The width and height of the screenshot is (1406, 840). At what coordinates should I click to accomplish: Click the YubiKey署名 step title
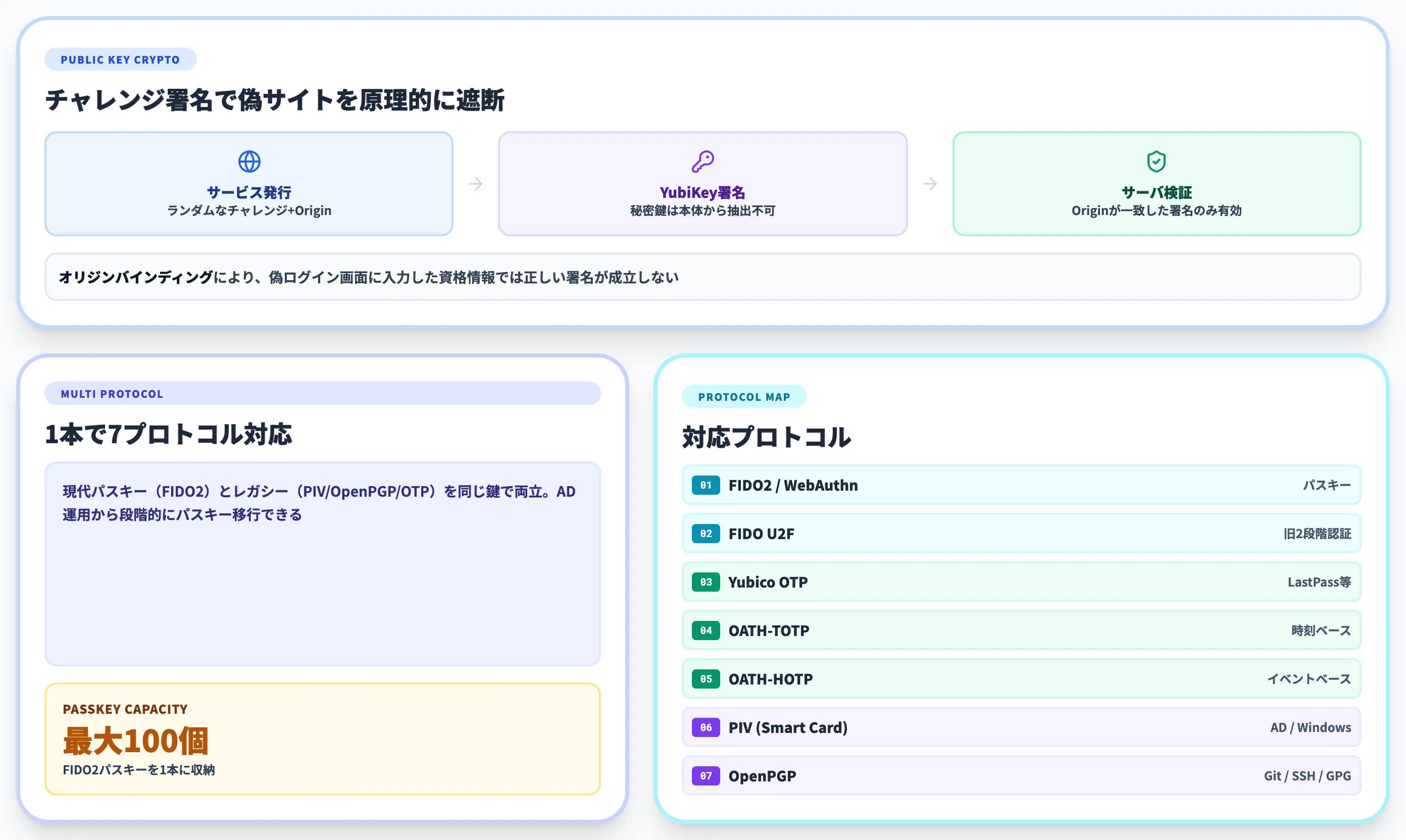(702, 192)
